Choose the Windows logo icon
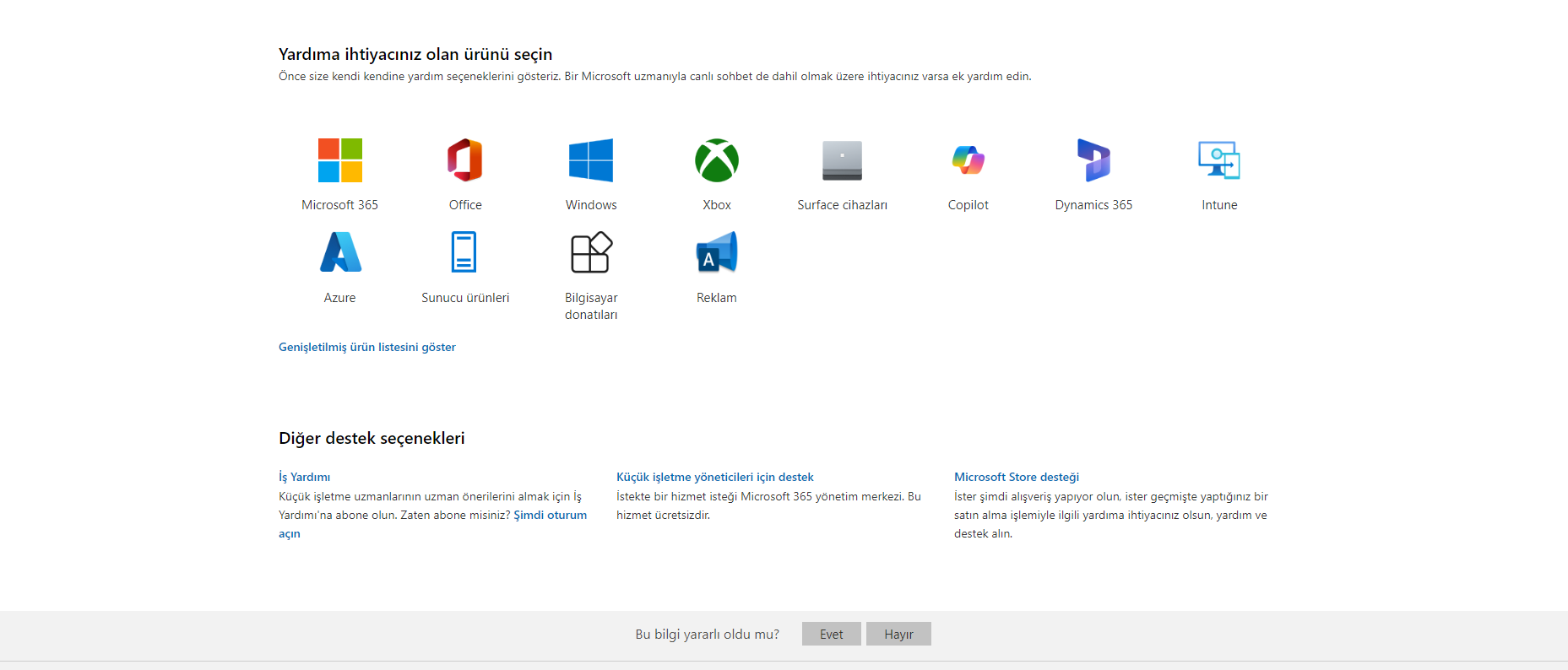This screenshot has height=670, width=1568. point(591,160)
